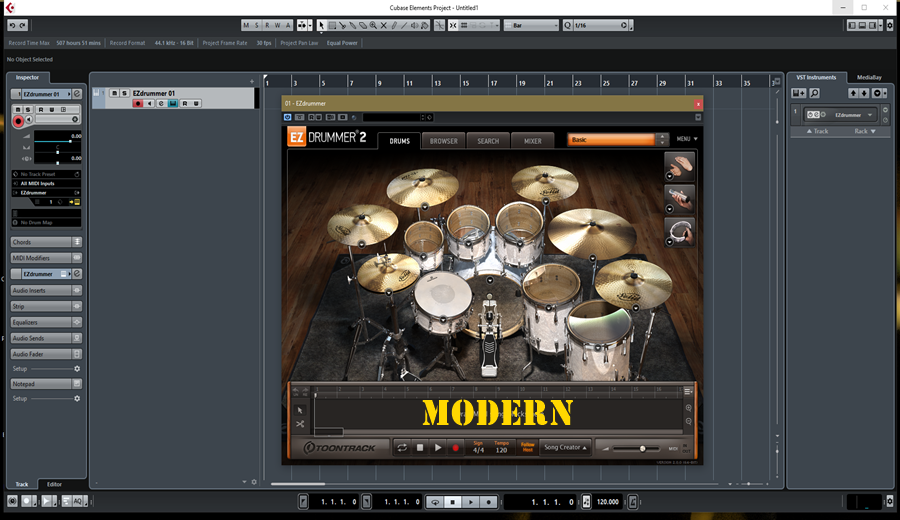
Task: Toggle Record Enable on EZdrummer 01 track
Action: point(138,103)
